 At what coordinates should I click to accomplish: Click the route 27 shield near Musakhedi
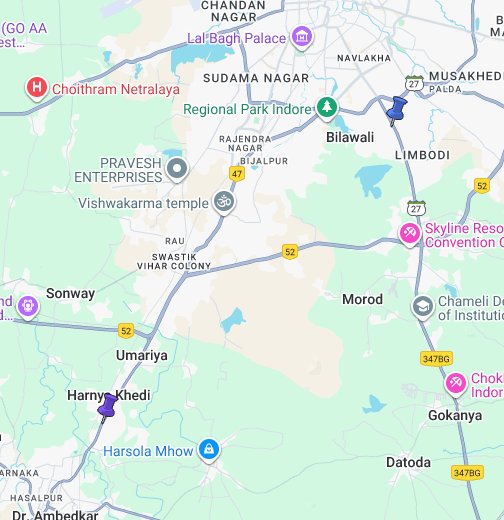pos(414,83)
